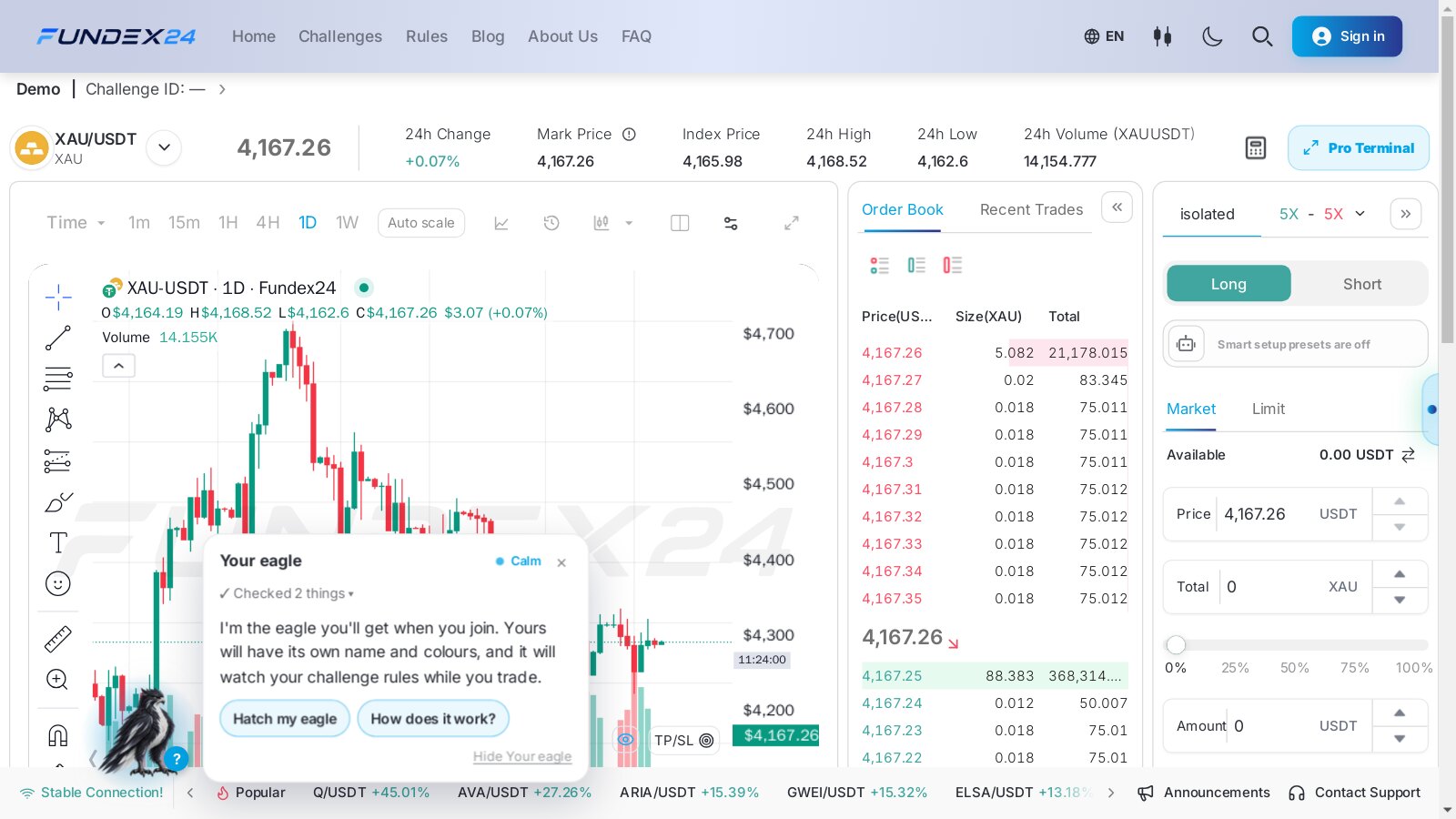Open the chart indicators icon
1456x819 pixels.
pyautogui.click(x=501, y=223)
